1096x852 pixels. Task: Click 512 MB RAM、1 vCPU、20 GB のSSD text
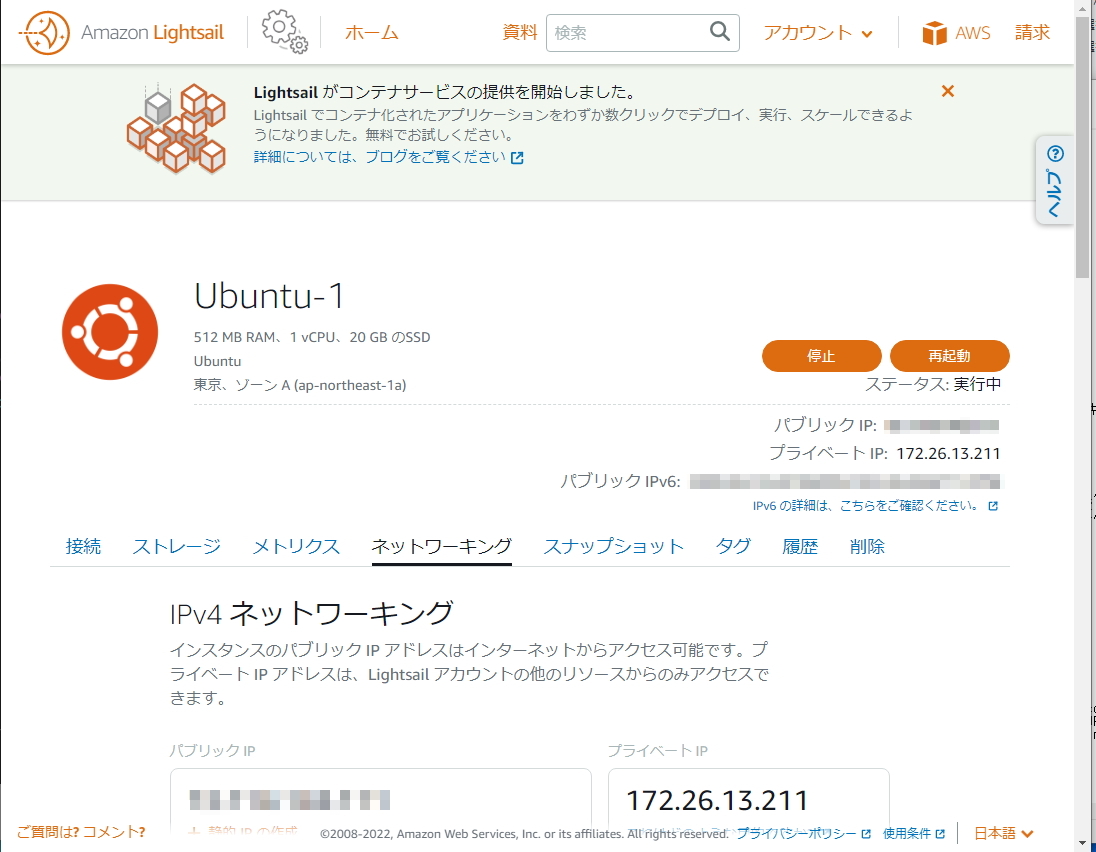click(x=312, y=337)
